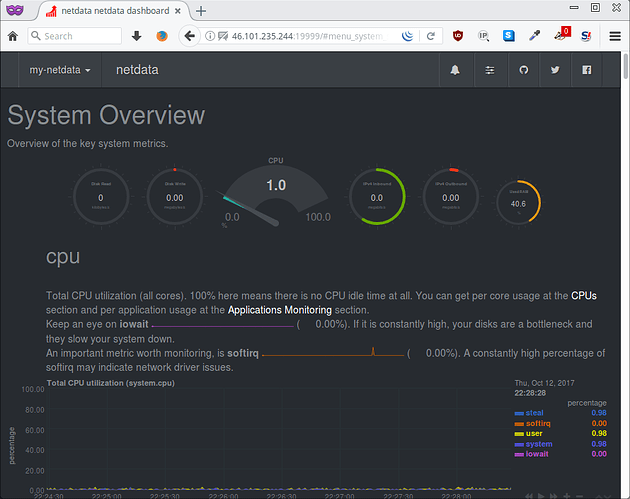
Task: Expand the my-netdata dropdown menu
Action: click(62, 71)
